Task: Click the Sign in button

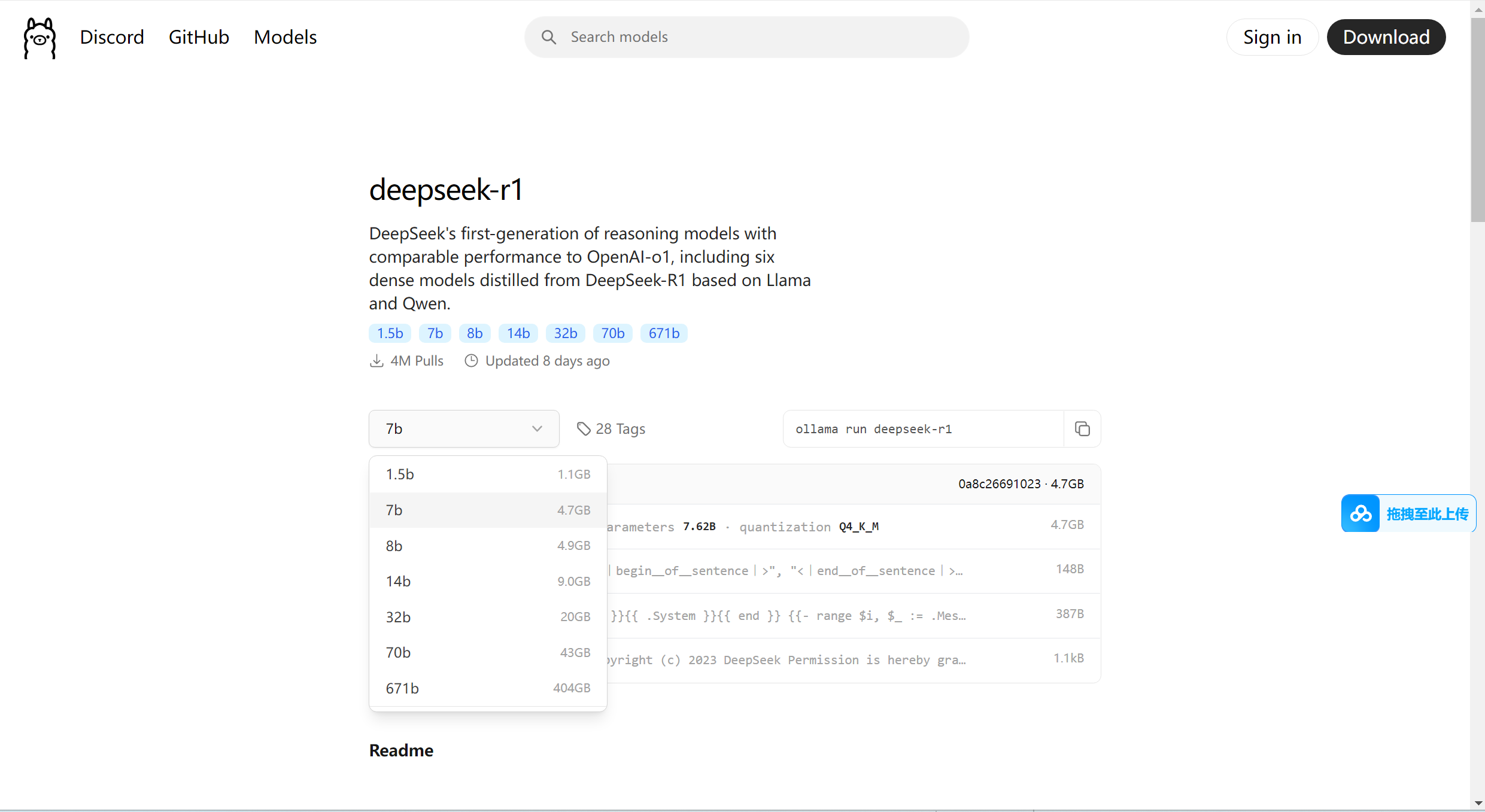Action: (x=1272, y=37)
